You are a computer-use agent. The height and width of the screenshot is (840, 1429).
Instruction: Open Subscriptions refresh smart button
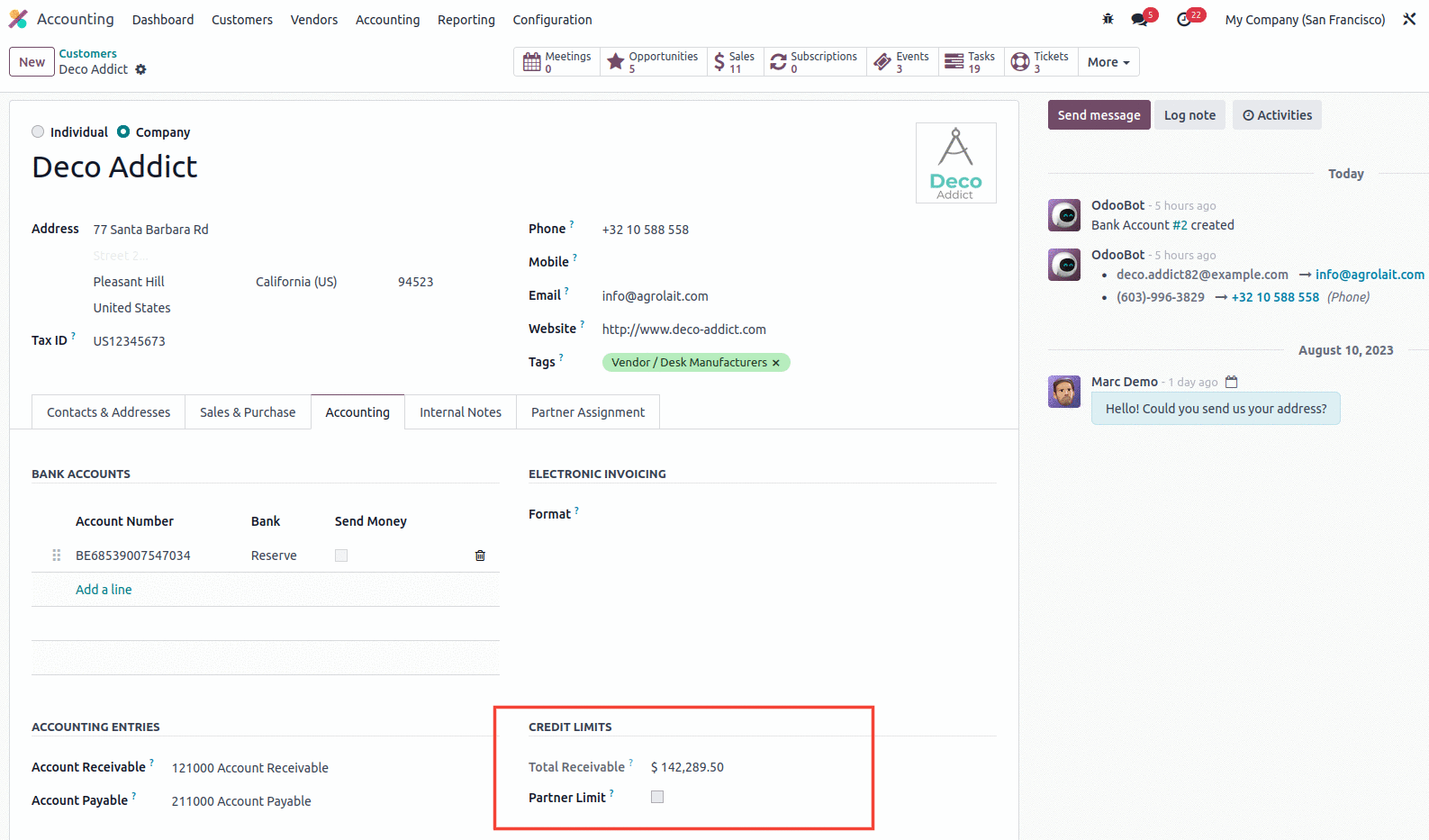815,62
